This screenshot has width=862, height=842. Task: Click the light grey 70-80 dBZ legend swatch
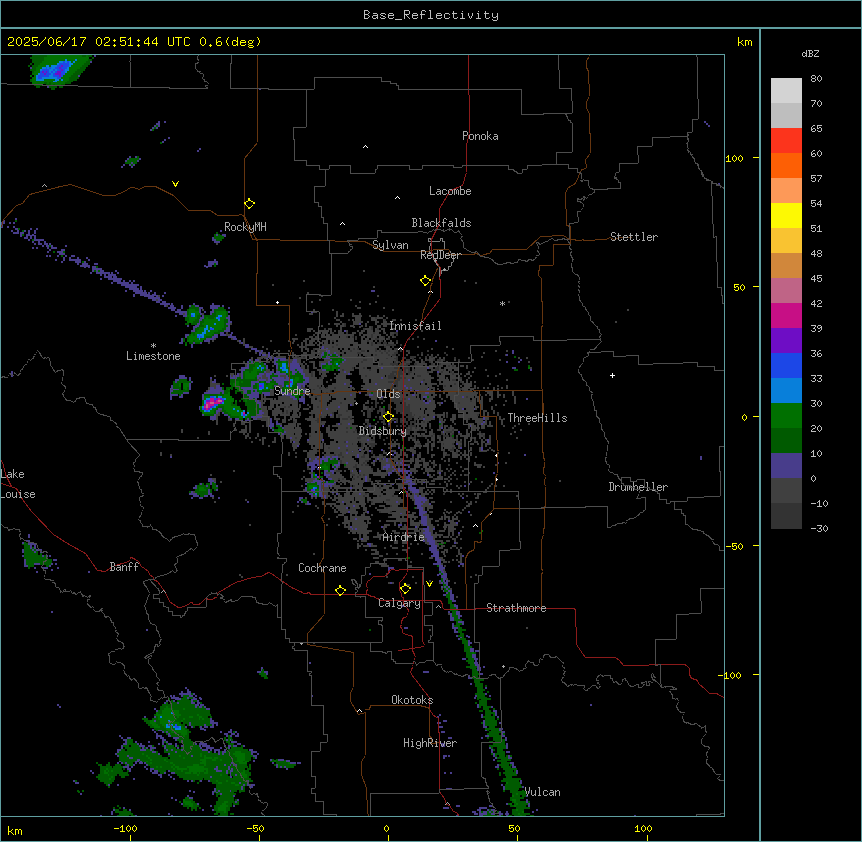786,91
